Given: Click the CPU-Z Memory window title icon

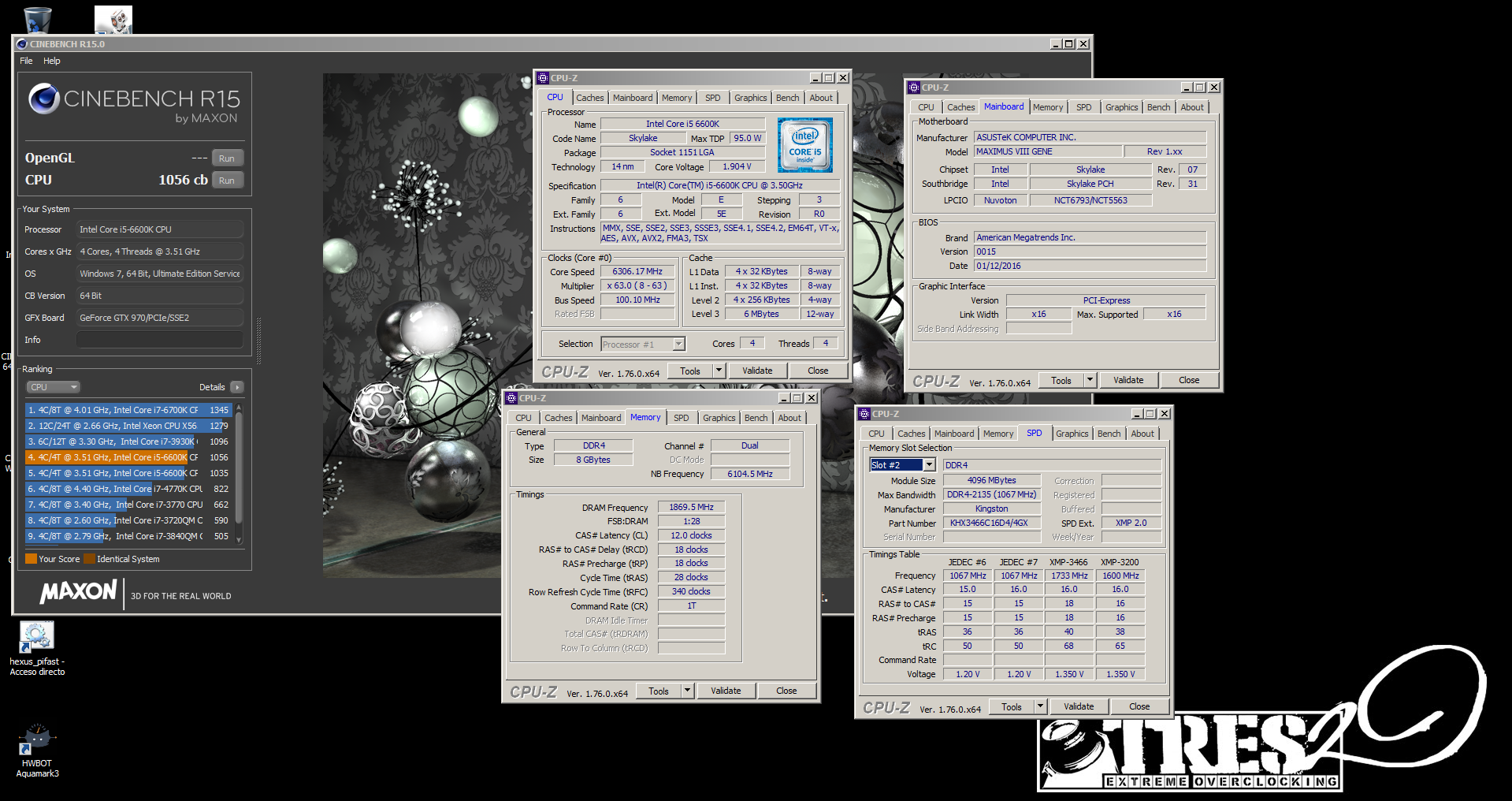Looking at the screenshot, I should point(511,398).
